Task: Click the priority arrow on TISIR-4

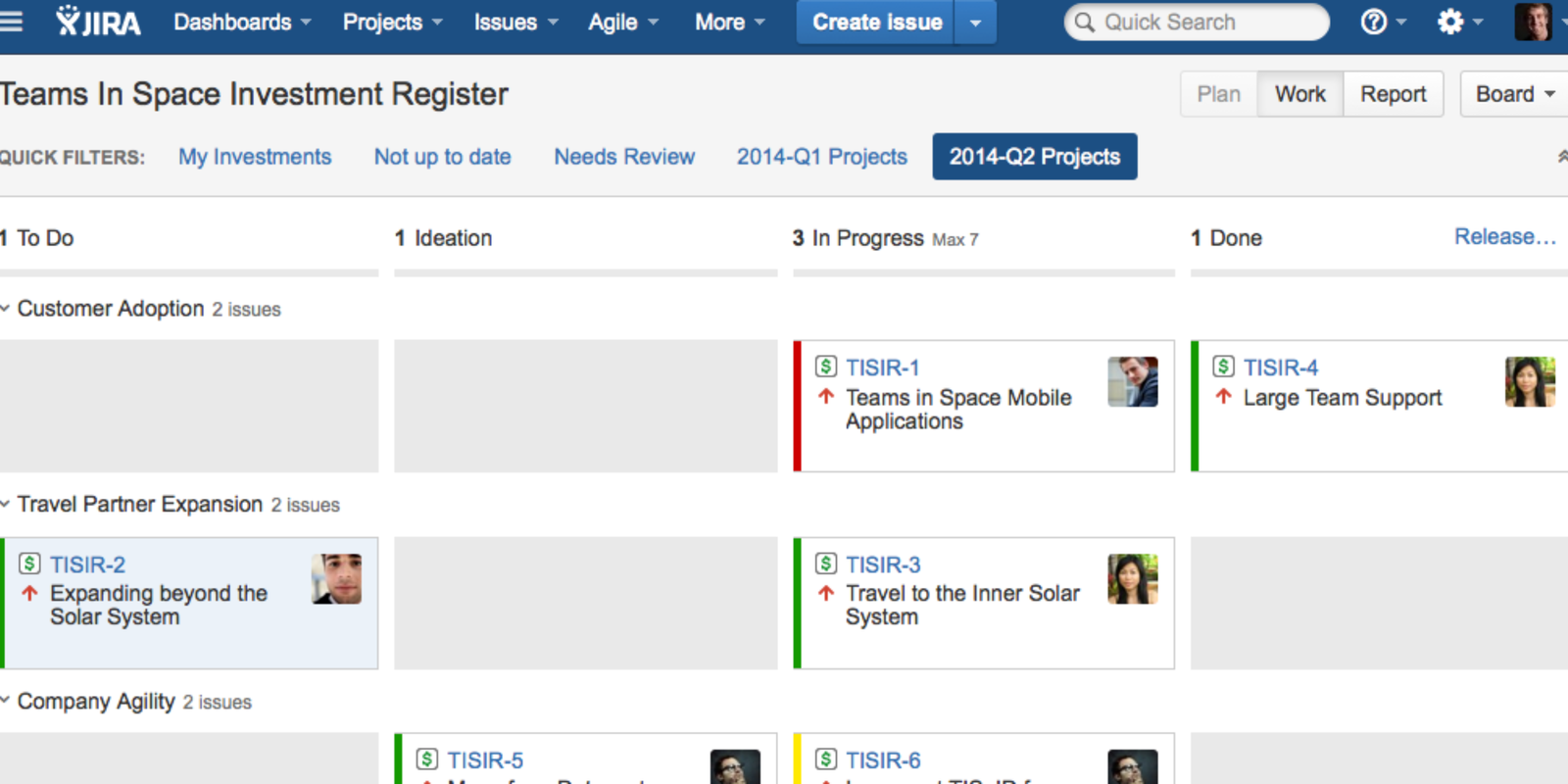Action: click(1224, 397)
